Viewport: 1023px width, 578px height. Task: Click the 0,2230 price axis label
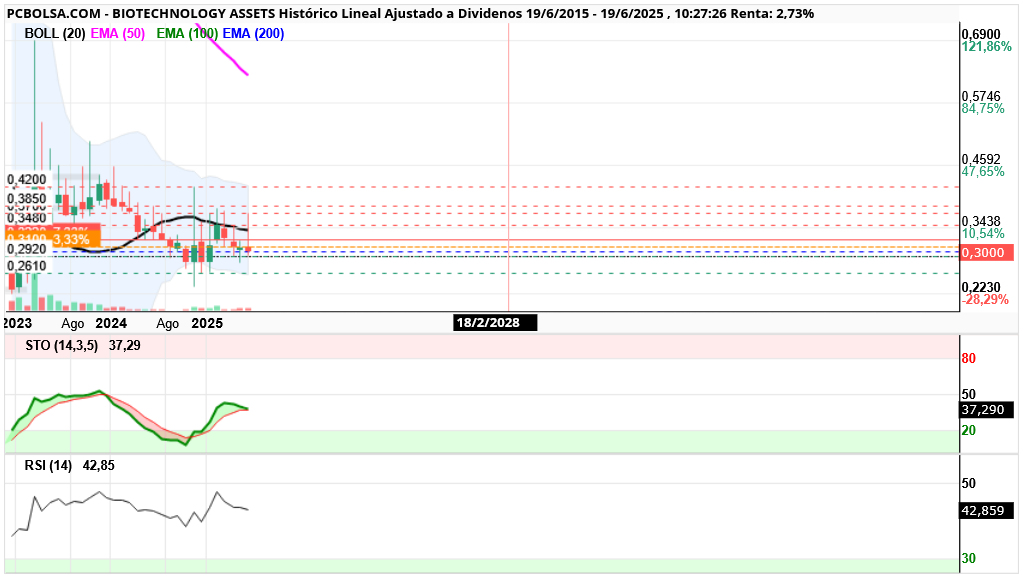pos(981,288)
